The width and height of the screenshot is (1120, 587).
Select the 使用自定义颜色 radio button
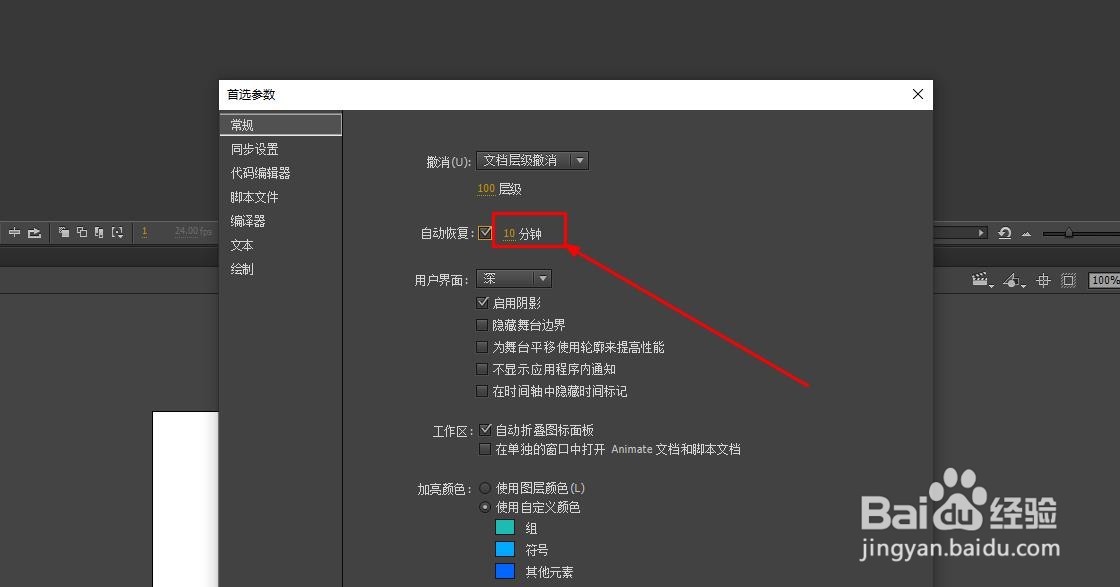tap(485, 508)
